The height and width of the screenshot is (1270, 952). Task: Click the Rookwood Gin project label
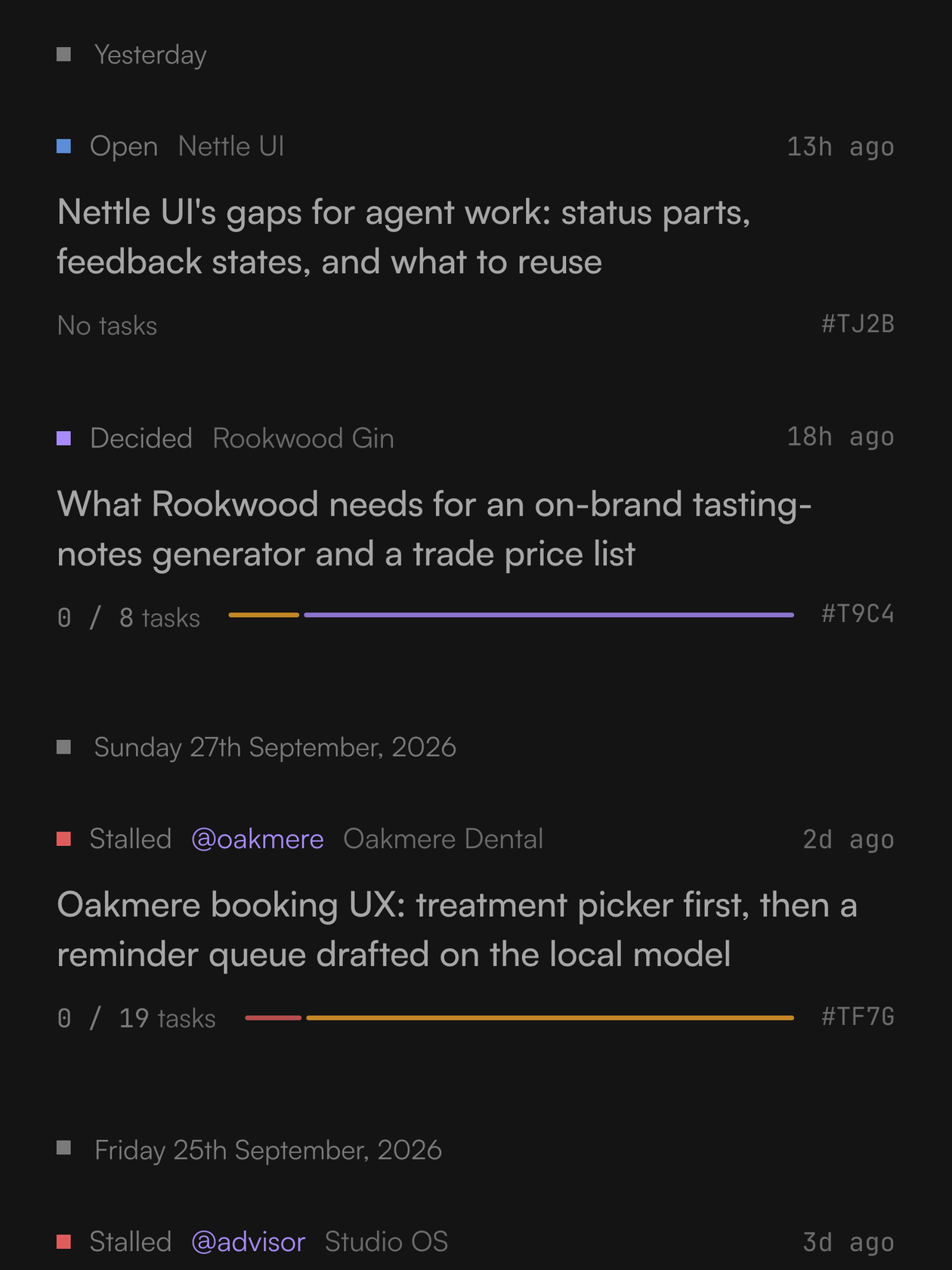click(x=303, y=438)
